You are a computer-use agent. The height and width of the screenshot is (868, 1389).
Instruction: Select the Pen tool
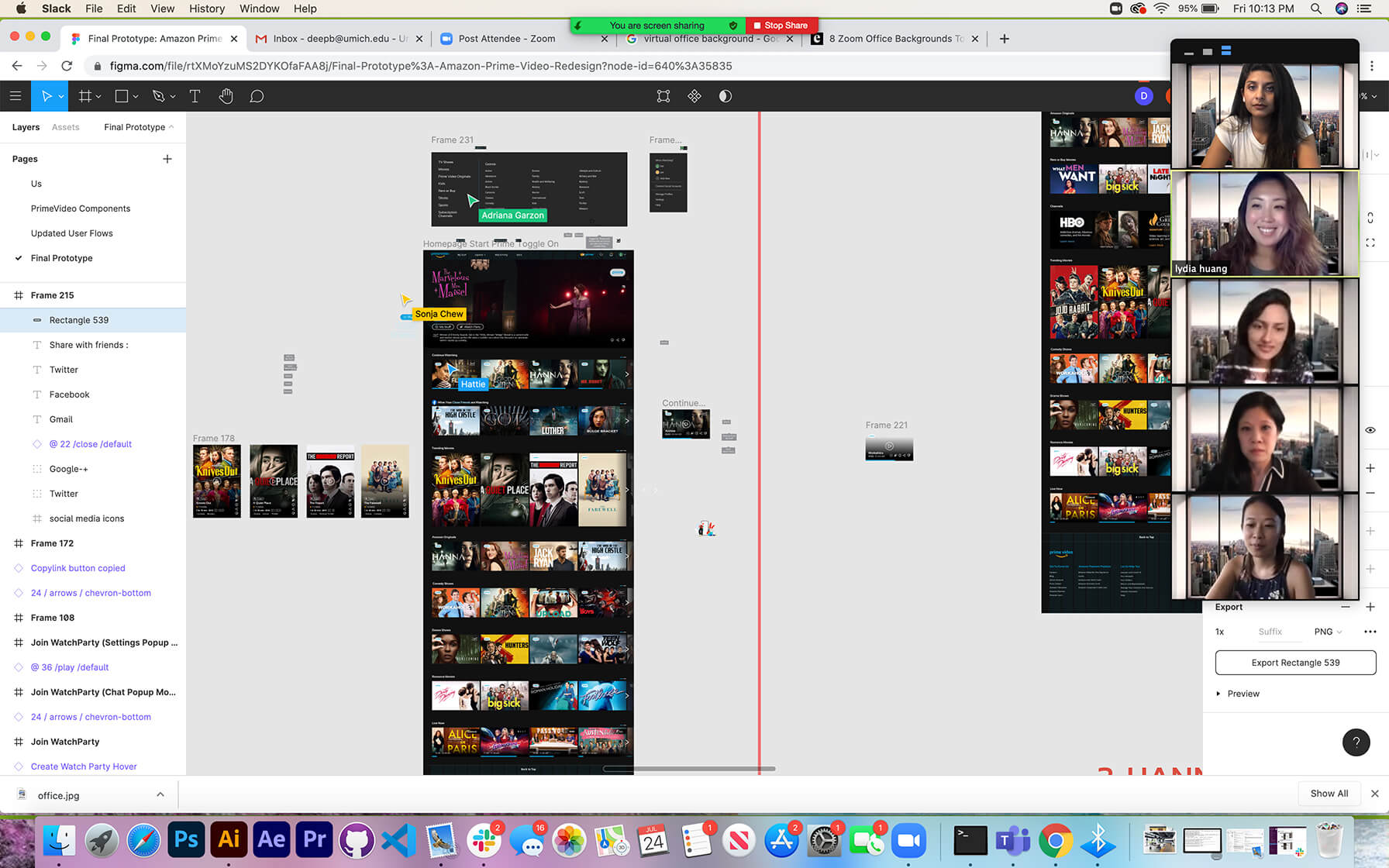coord(159,96)
